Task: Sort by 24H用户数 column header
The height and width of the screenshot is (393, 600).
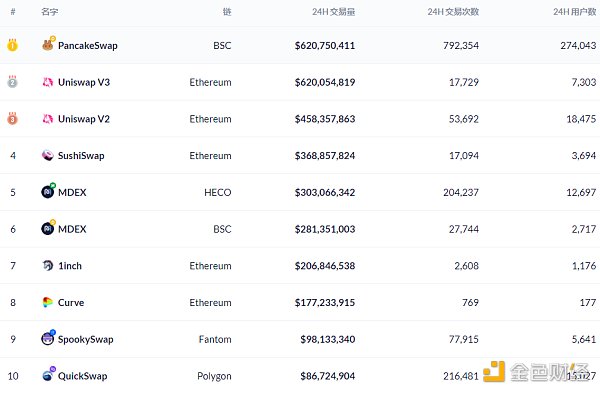Action: [574, 12]
